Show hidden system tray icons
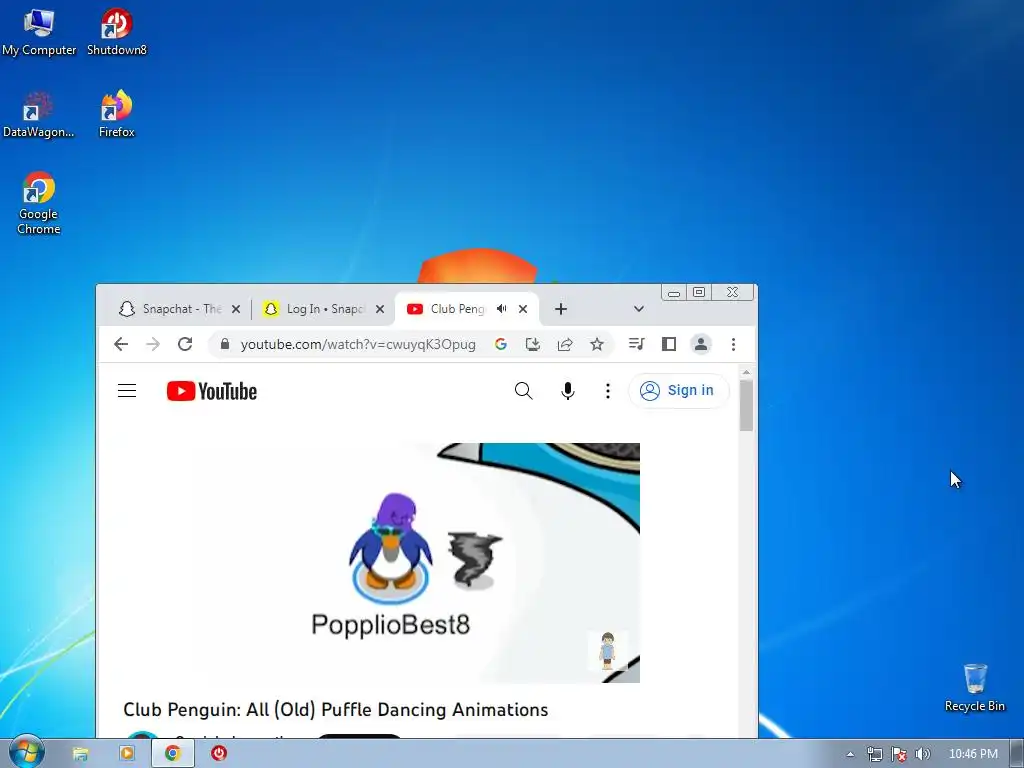The height and width of the screenshot is (768, 1024). (850, 754)
